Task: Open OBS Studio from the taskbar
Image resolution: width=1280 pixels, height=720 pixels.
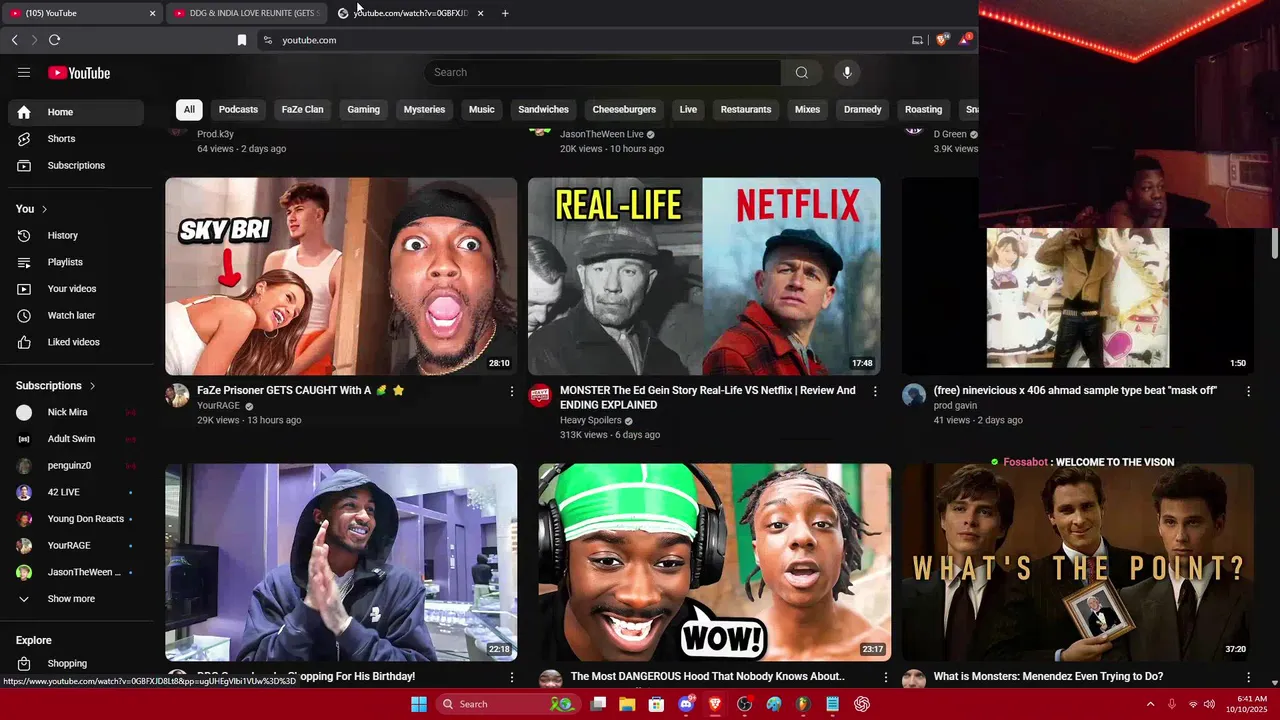Action: coord(744,704)
